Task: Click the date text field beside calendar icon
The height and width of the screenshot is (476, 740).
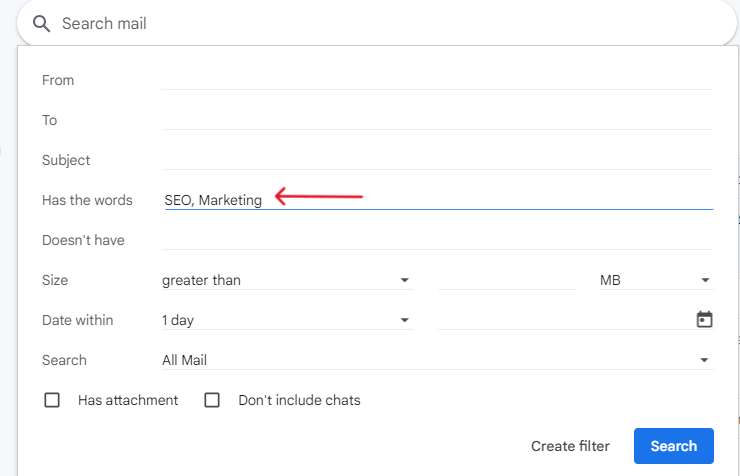Action: pos(565,320)
